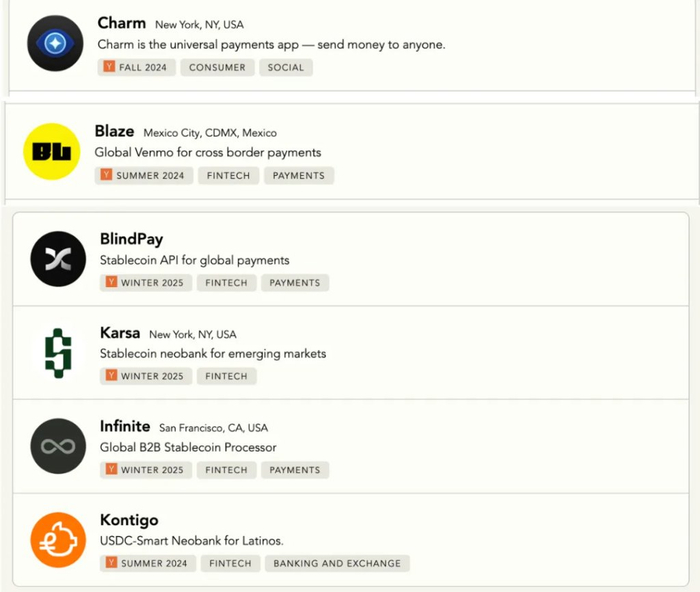Screen dimensions: 700x592
Task: Click the green Karsa logo icon
Action: [58, 352]
